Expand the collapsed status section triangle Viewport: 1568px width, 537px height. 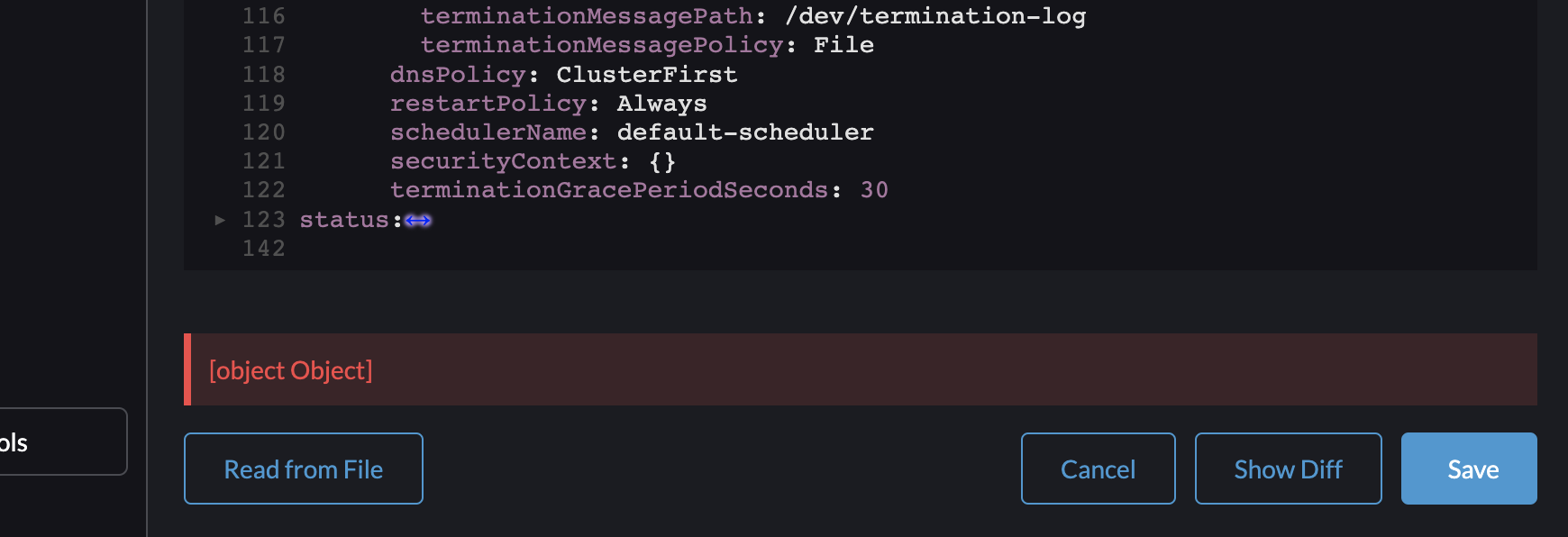[219, 219]
